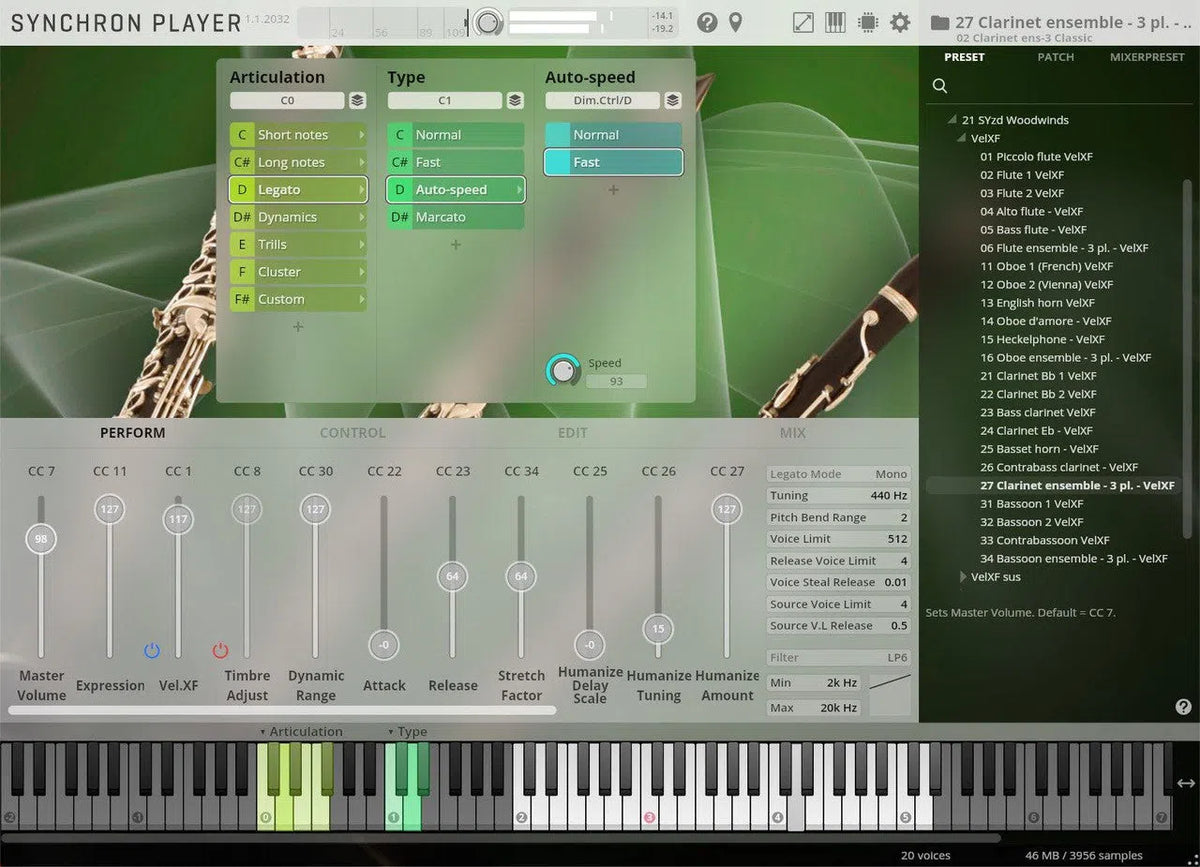The width and height of the screenshot is (1200, 867).
Task: Click the resize window icon
Action: 803,22
